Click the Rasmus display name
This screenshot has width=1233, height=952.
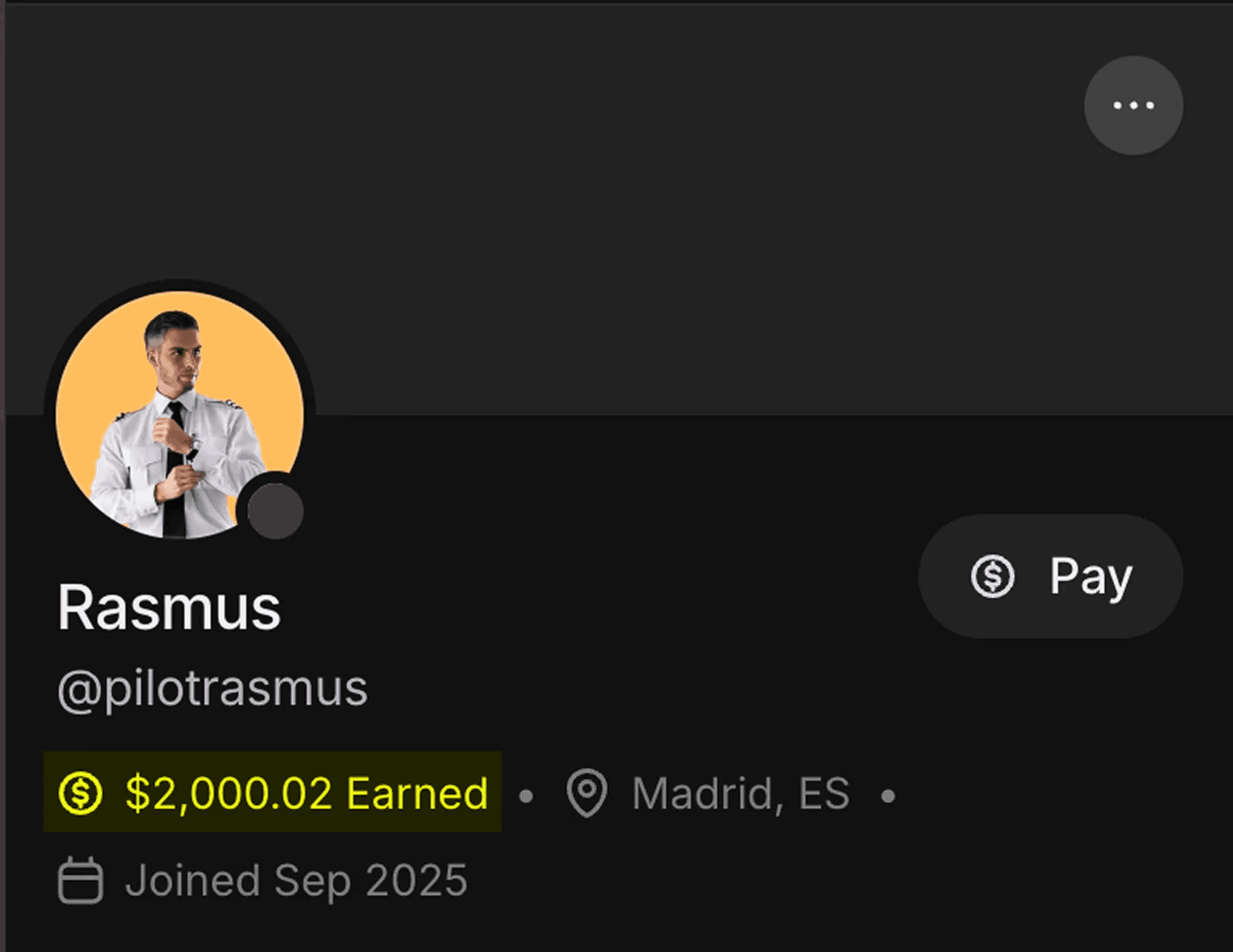click(x=169, y=608)
